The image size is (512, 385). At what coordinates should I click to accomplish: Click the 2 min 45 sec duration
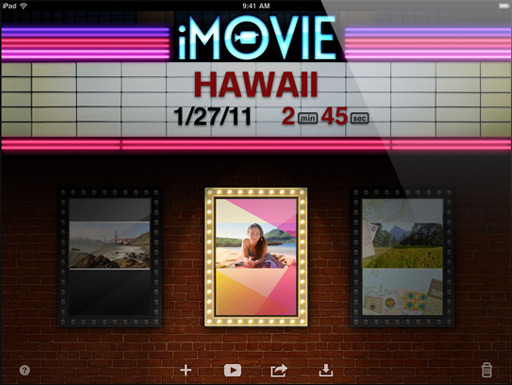tap(325, 116)
